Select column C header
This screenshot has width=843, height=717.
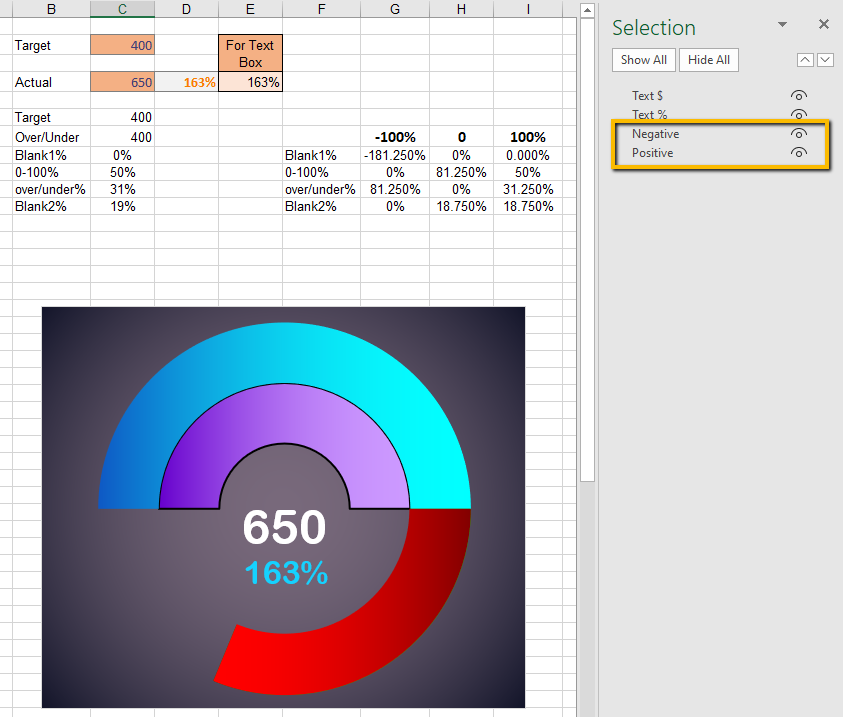tap(123, 9)
